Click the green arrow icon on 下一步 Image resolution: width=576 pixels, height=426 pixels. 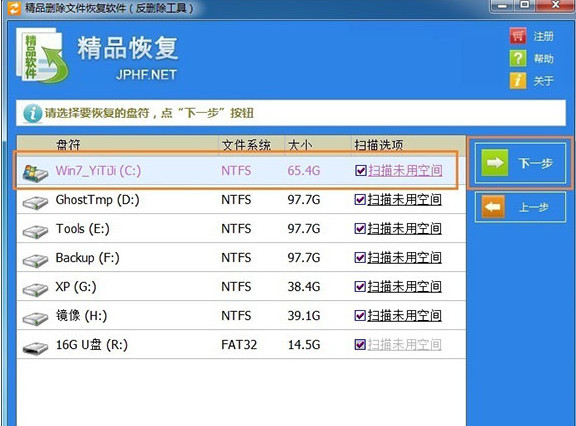tap(495, 162)
